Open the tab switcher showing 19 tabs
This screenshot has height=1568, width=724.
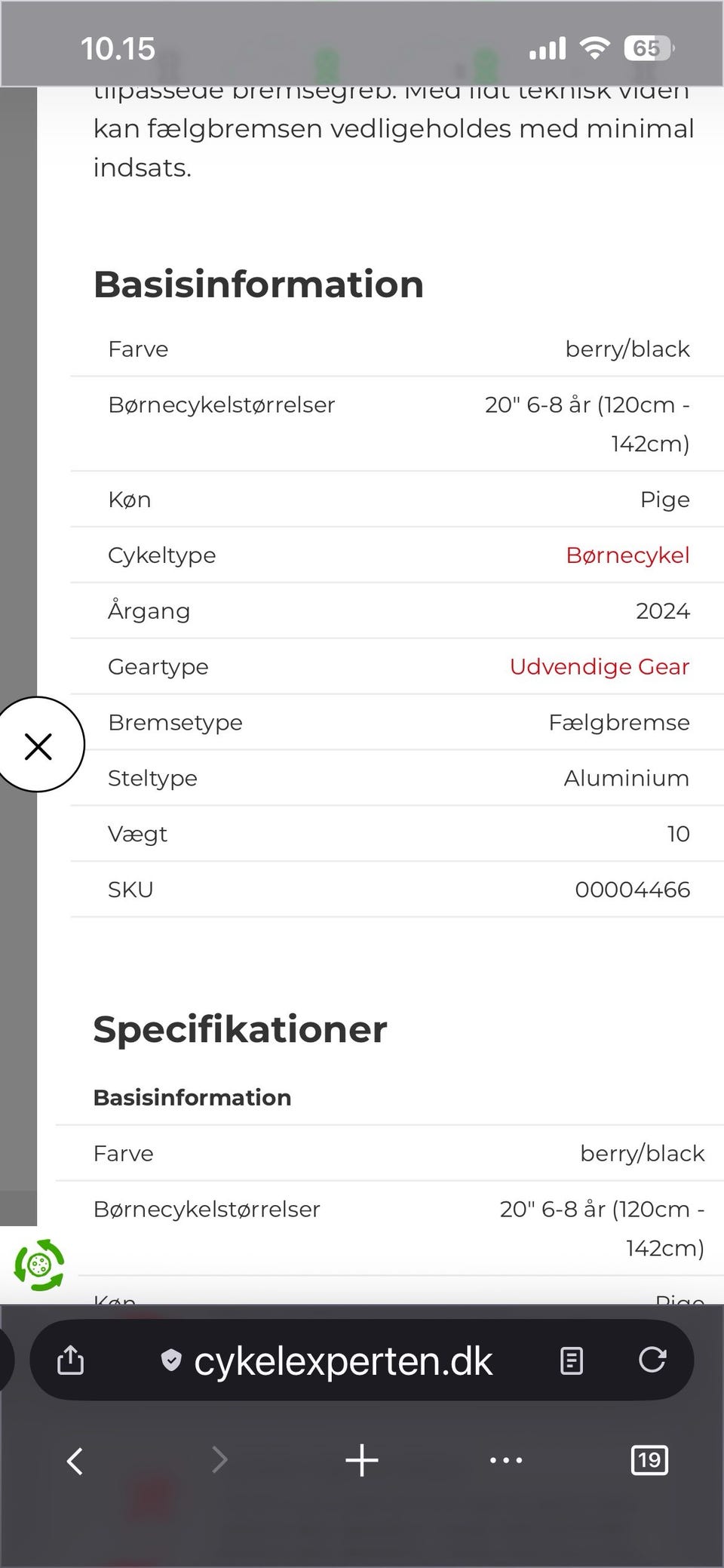pyautogui.click(x=649, y=1460)
